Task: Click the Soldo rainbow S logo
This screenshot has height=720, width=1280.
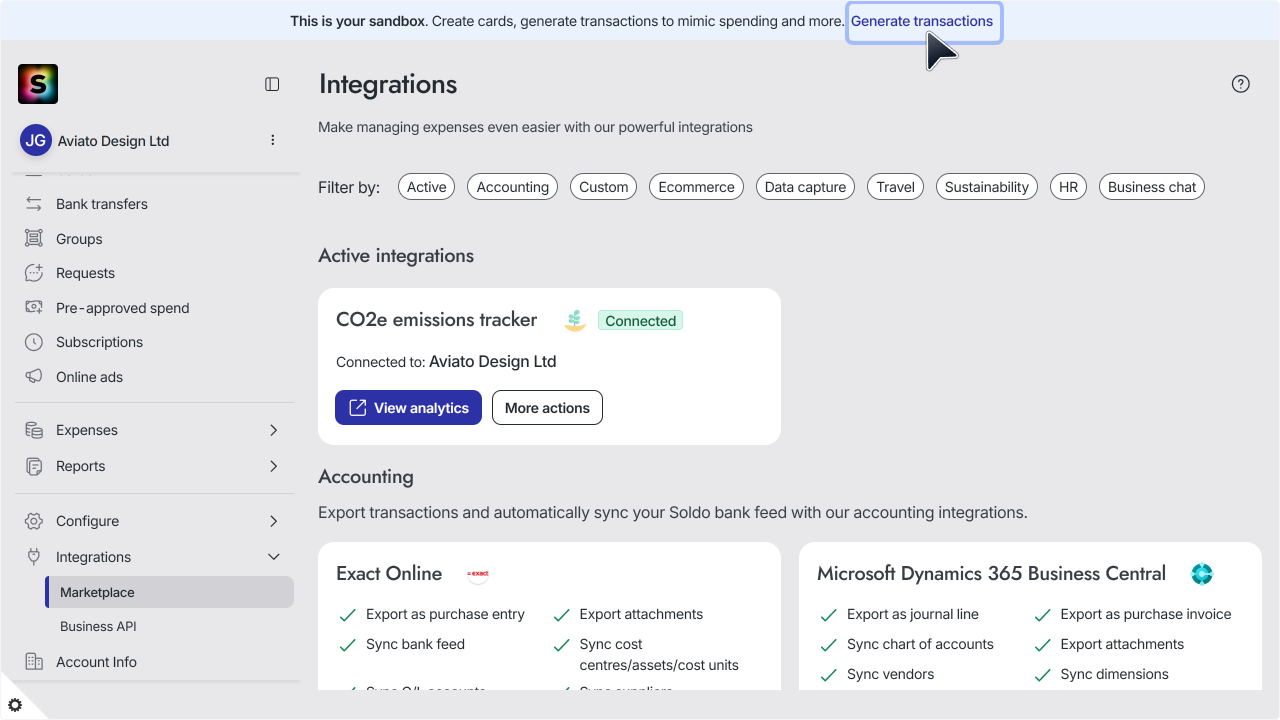Action: tap(38, 84)
